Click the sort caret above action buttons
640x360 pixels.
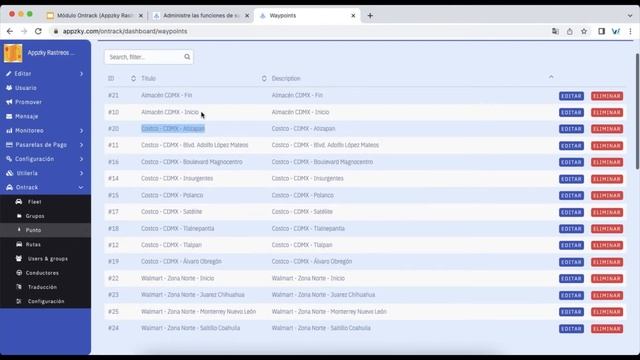click(x=551, y=77)
